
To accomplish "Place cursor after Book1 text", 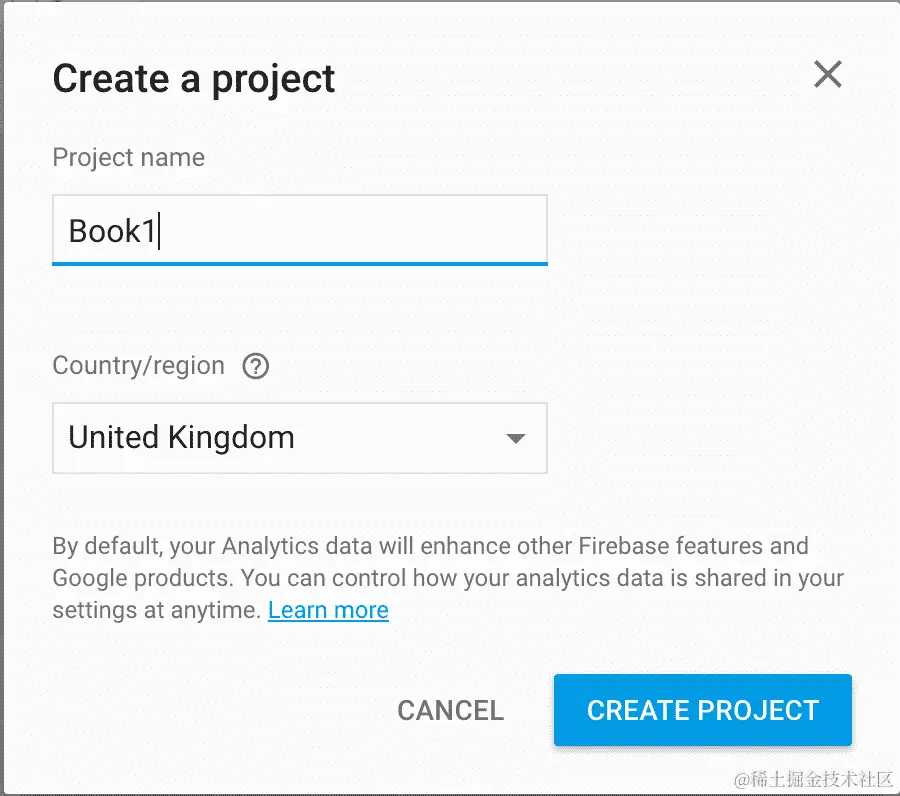I will click(158, 231).
